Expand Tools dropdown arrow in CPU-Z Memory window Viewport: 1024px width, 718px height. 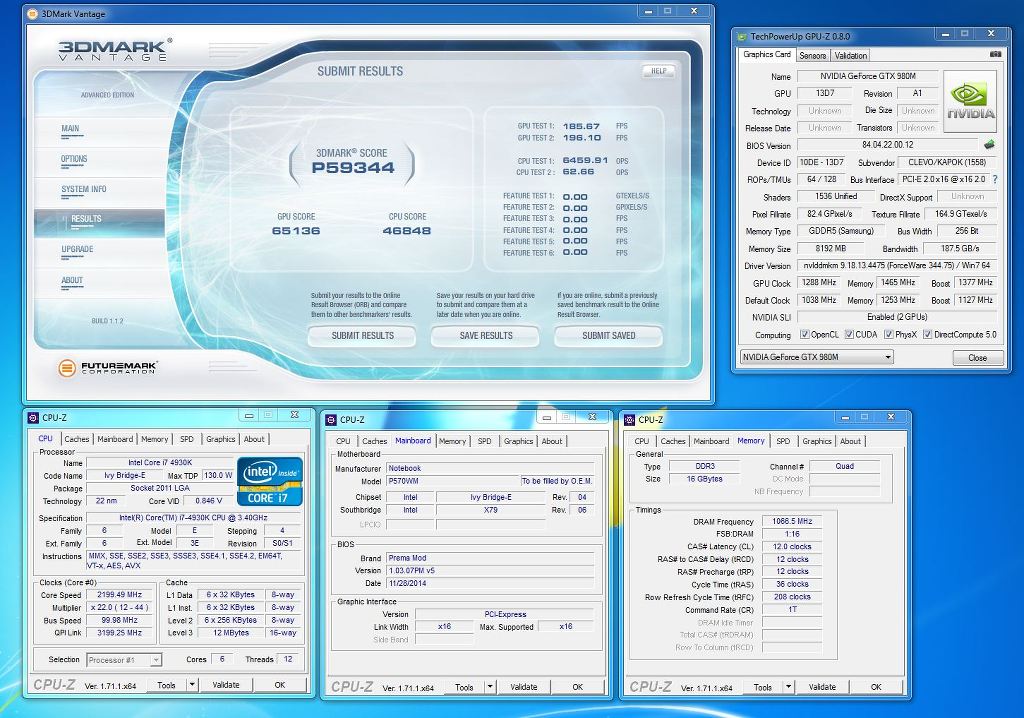click(788, 687)
